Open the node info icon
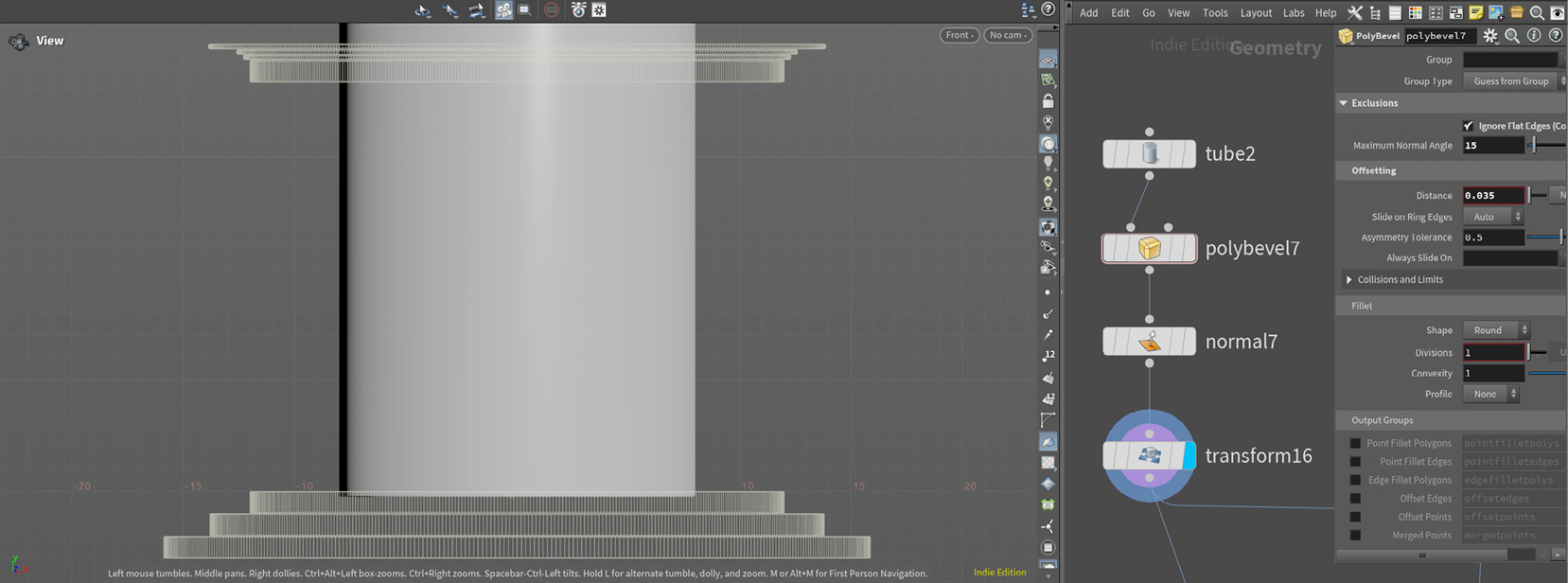Image resolution: width=1568 pixels, height=583 pixels. pos(1534,36)
